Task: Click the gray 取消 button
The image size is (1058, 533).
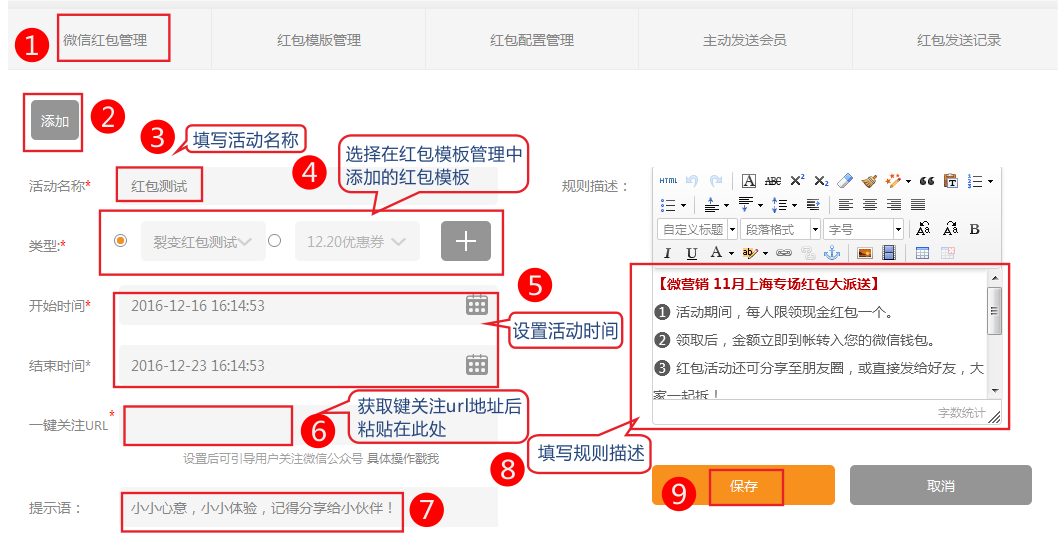Action: tap(940, 486)
